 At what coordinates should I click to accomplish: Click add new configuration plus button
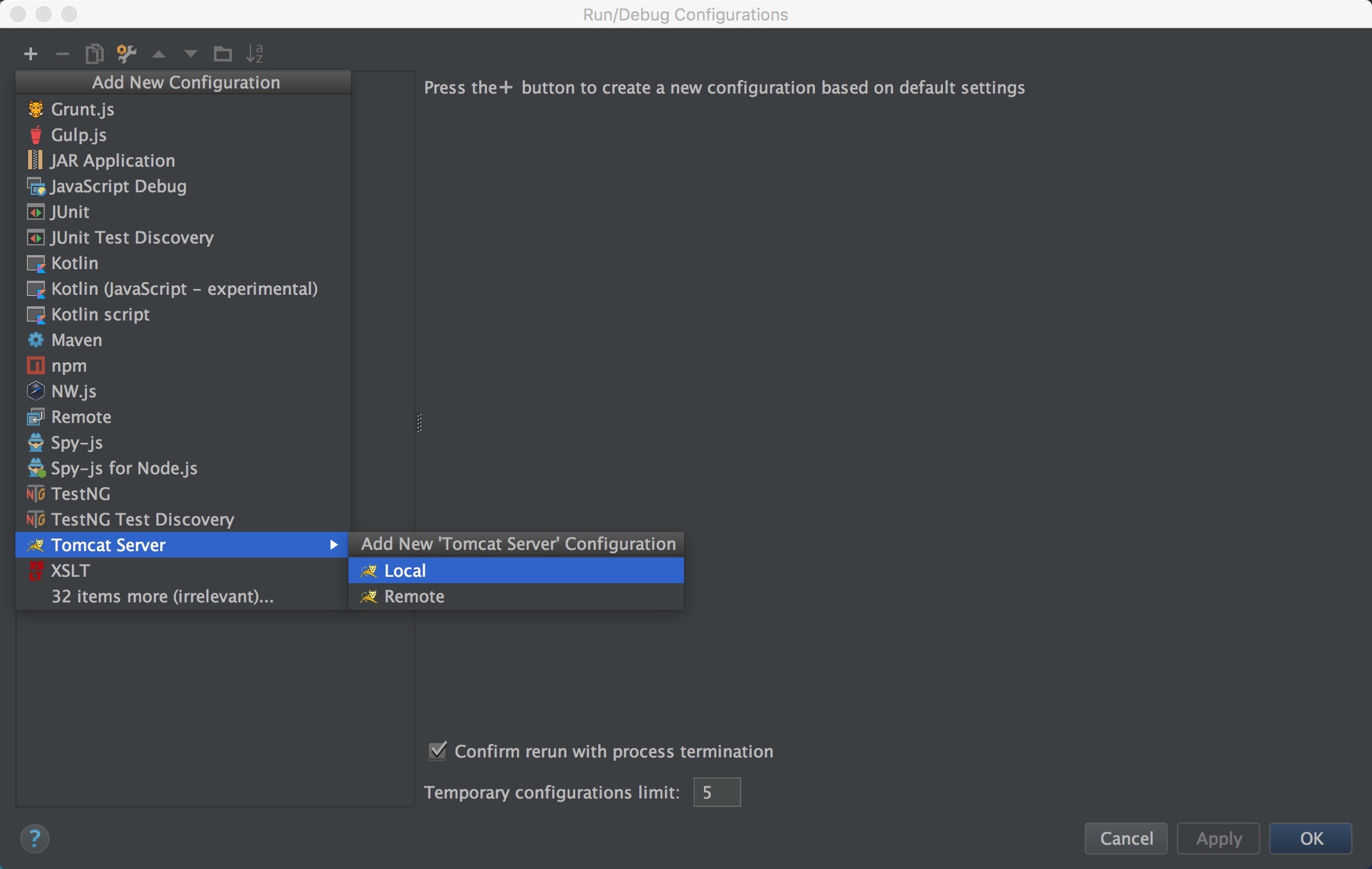click(x=30, y=52)
